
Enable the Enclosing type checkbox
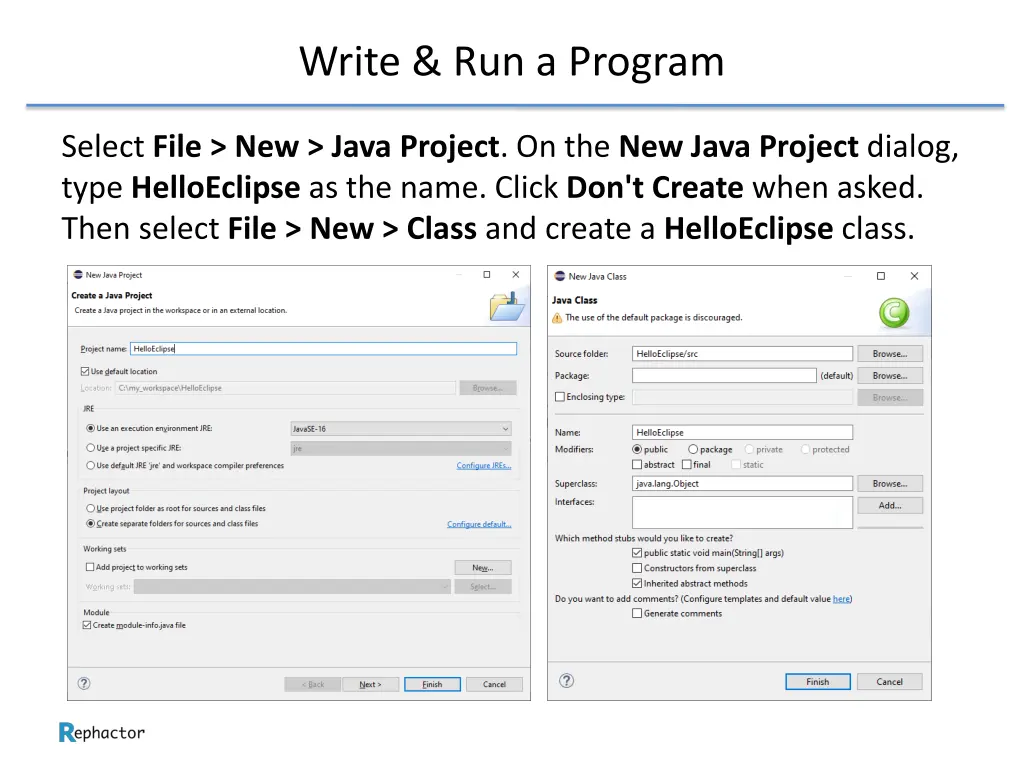560,396
